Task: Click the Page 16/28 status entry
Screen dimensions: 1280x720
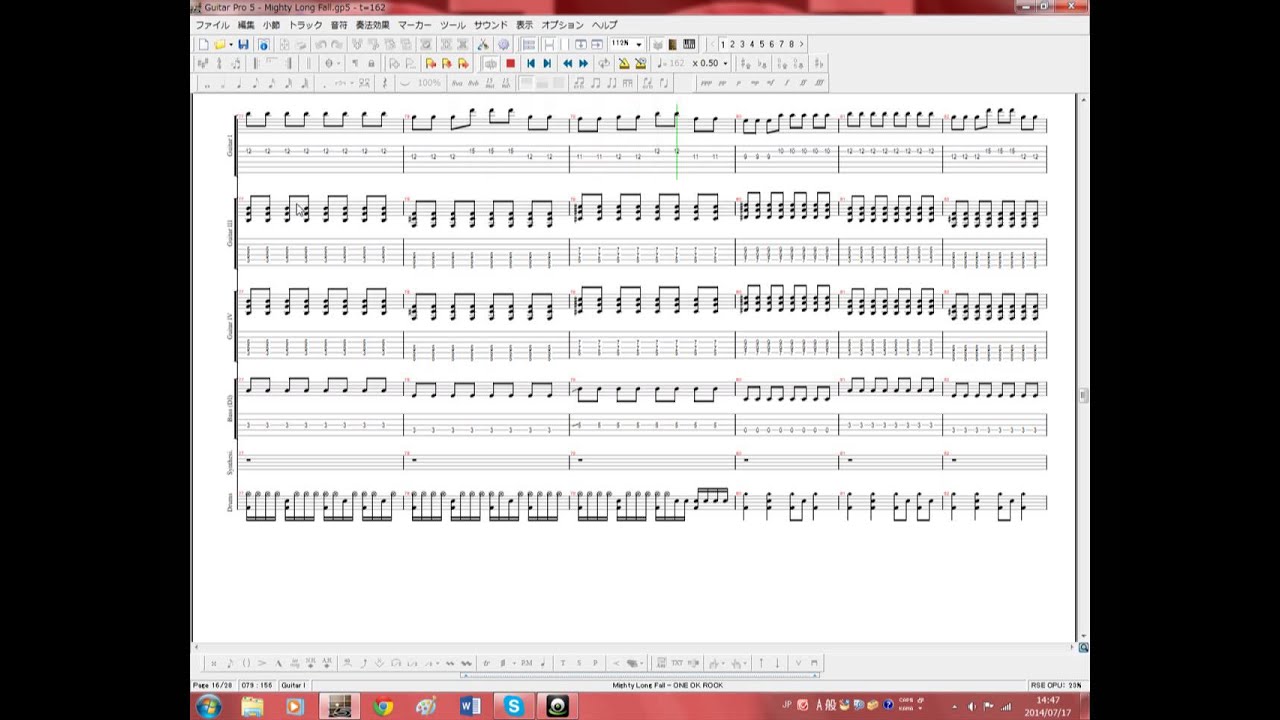Action: pos(212,685)
